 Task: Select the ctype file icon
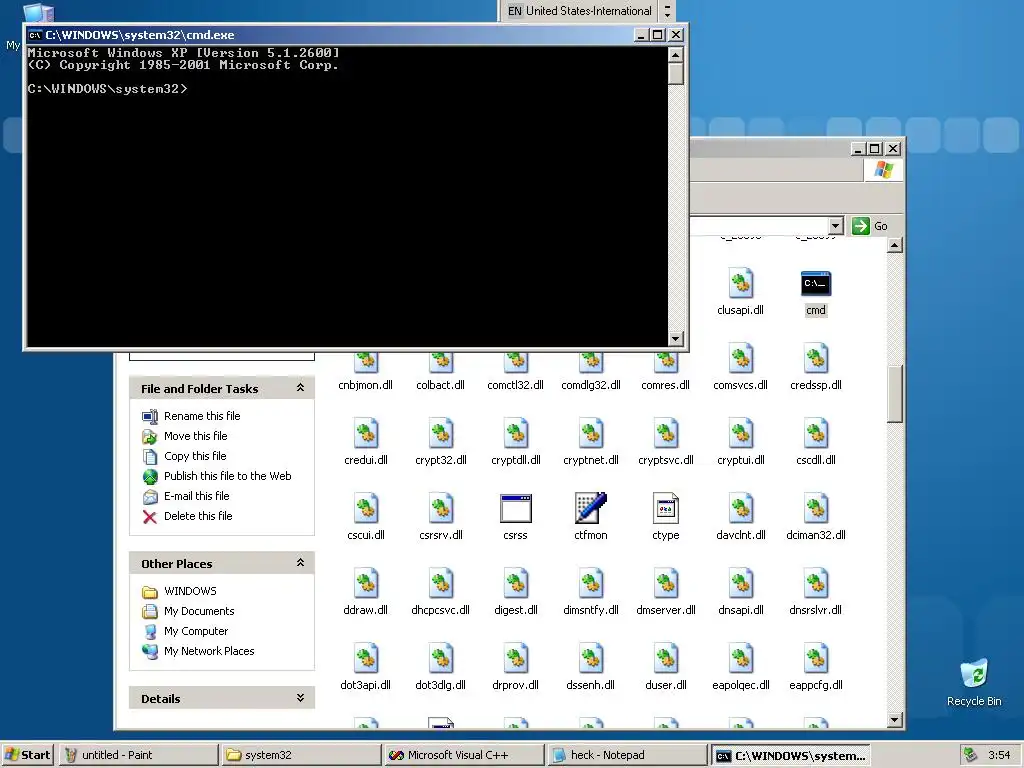tap(665, 508)
